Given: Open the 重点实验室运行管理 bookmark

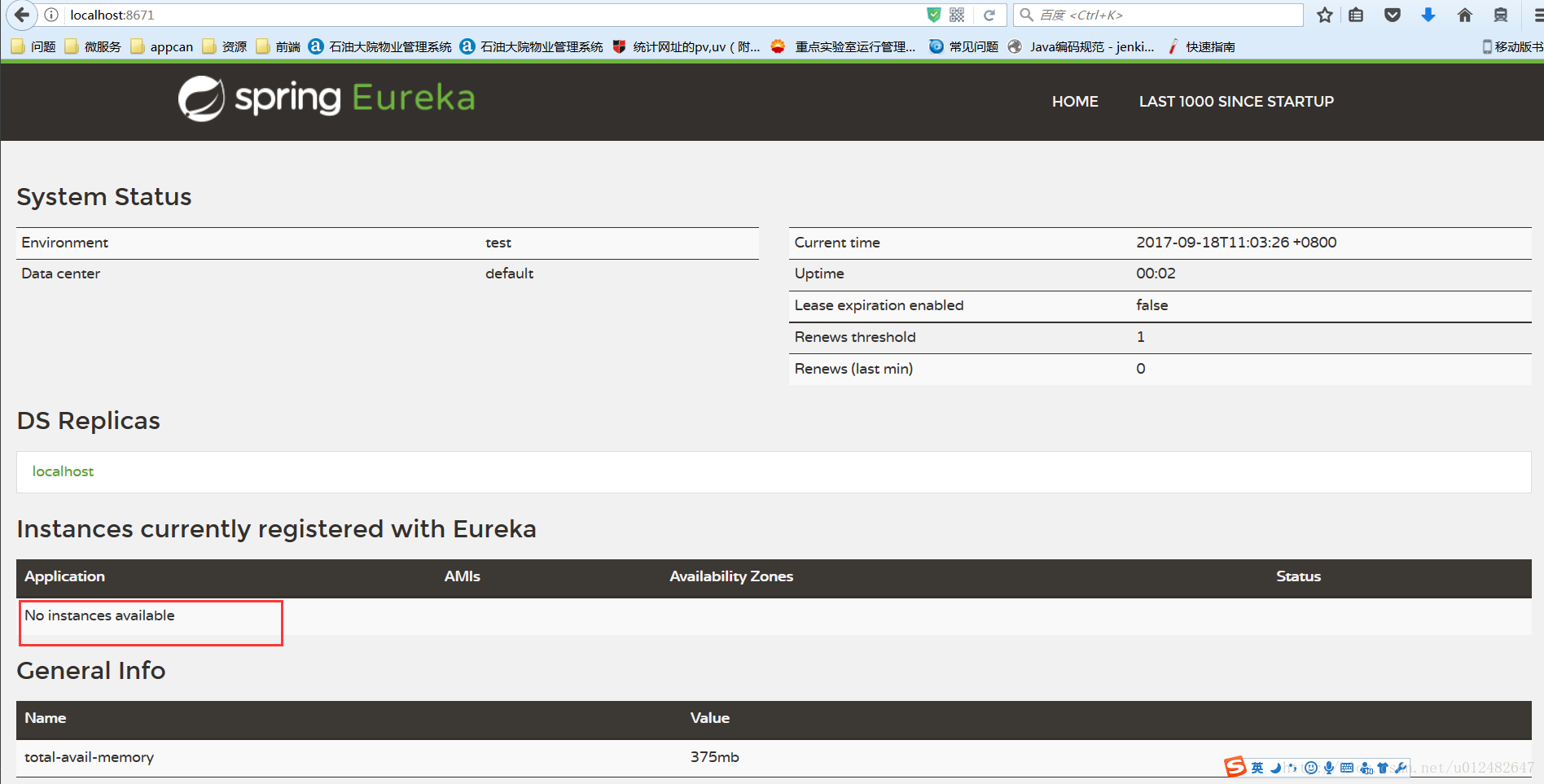Looking at the screenshot, I should [843, 46].
